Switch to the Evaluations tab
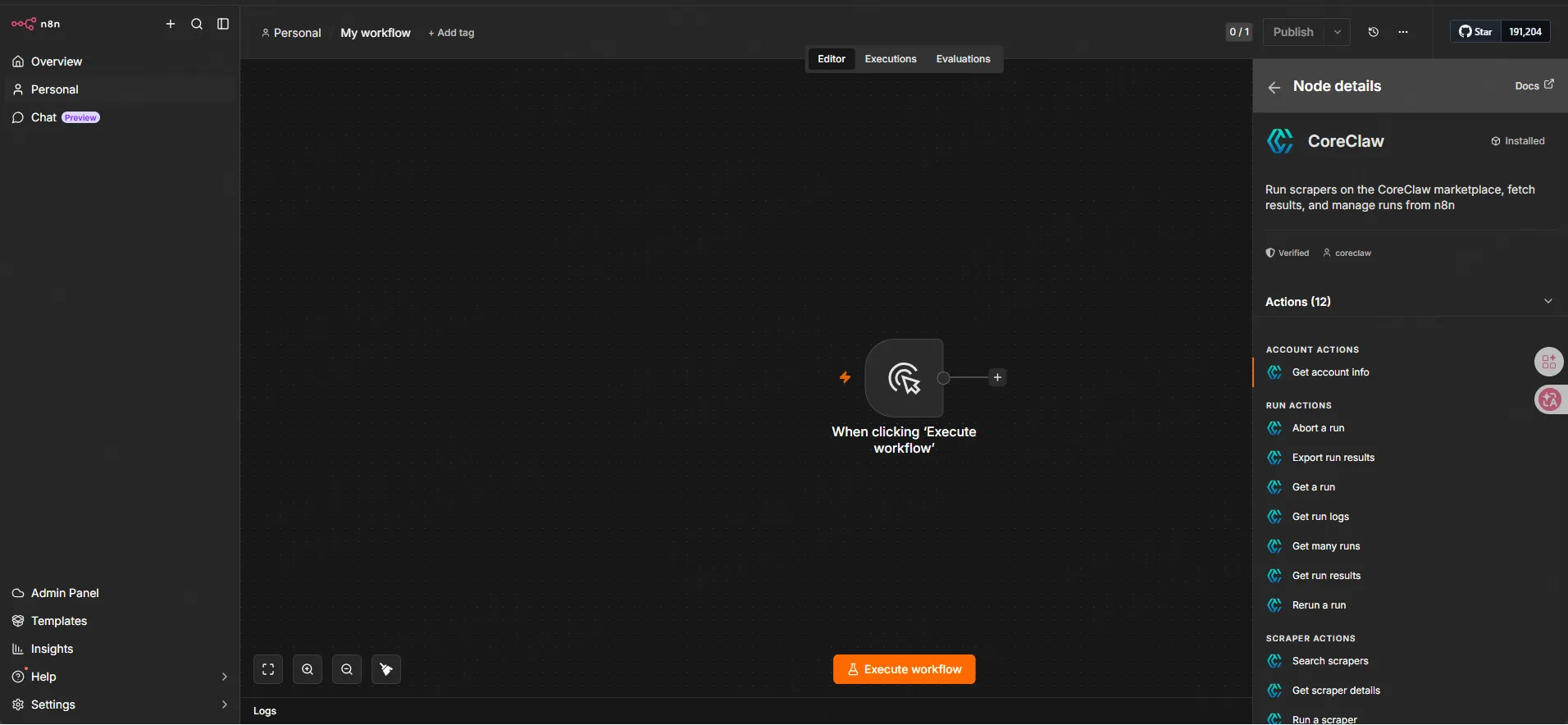 tap(964, 59)
